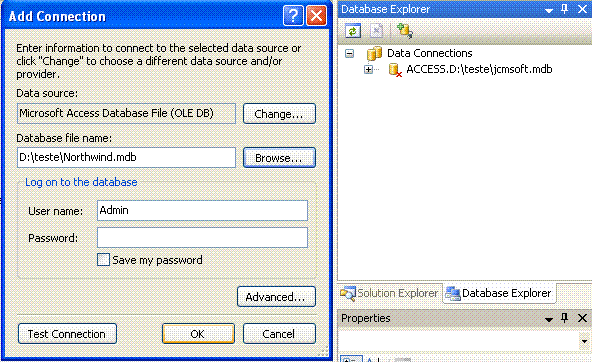This screenshot has width=592, height=362.
Task: Click the Browse button for database file
Action: pyautogui.click(x=279, y=157)
